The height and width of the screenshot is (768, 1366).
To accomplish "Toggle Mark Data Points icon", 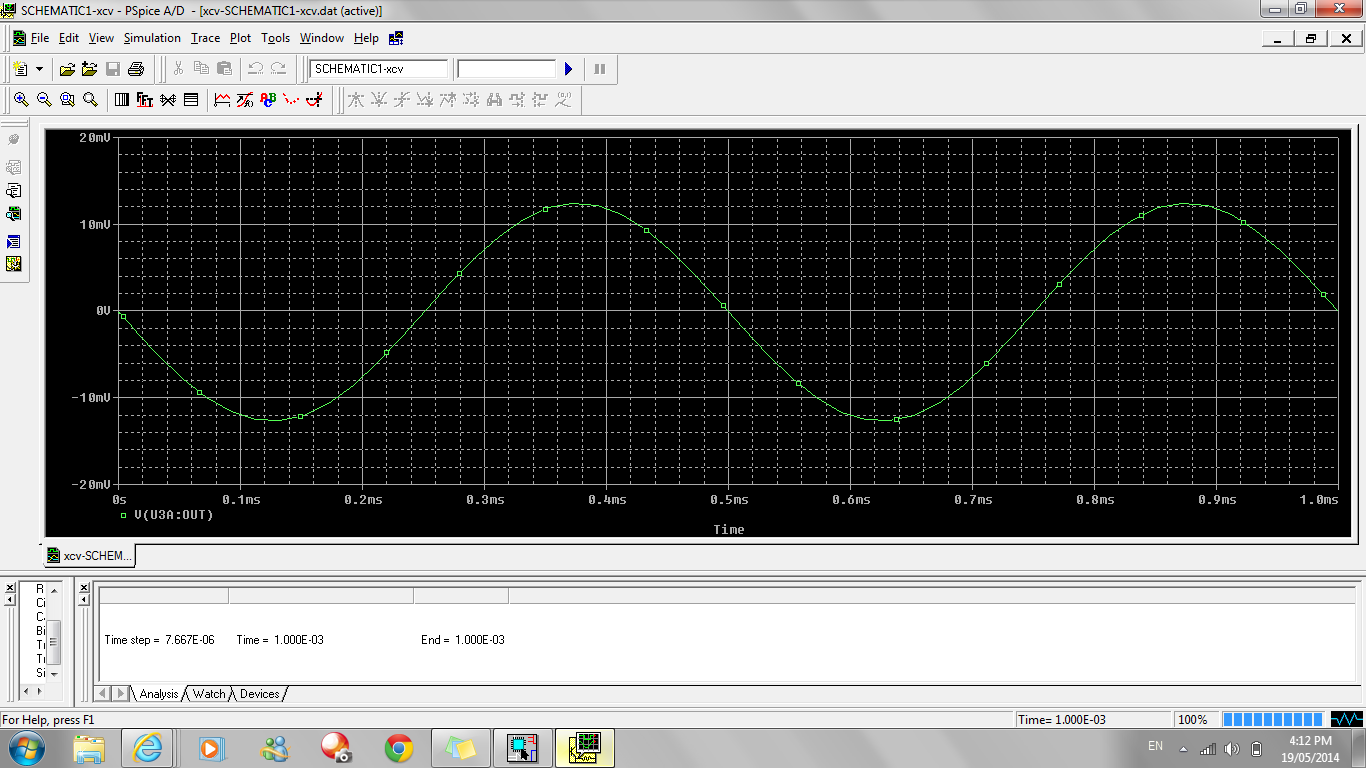I will pos(291,100).
